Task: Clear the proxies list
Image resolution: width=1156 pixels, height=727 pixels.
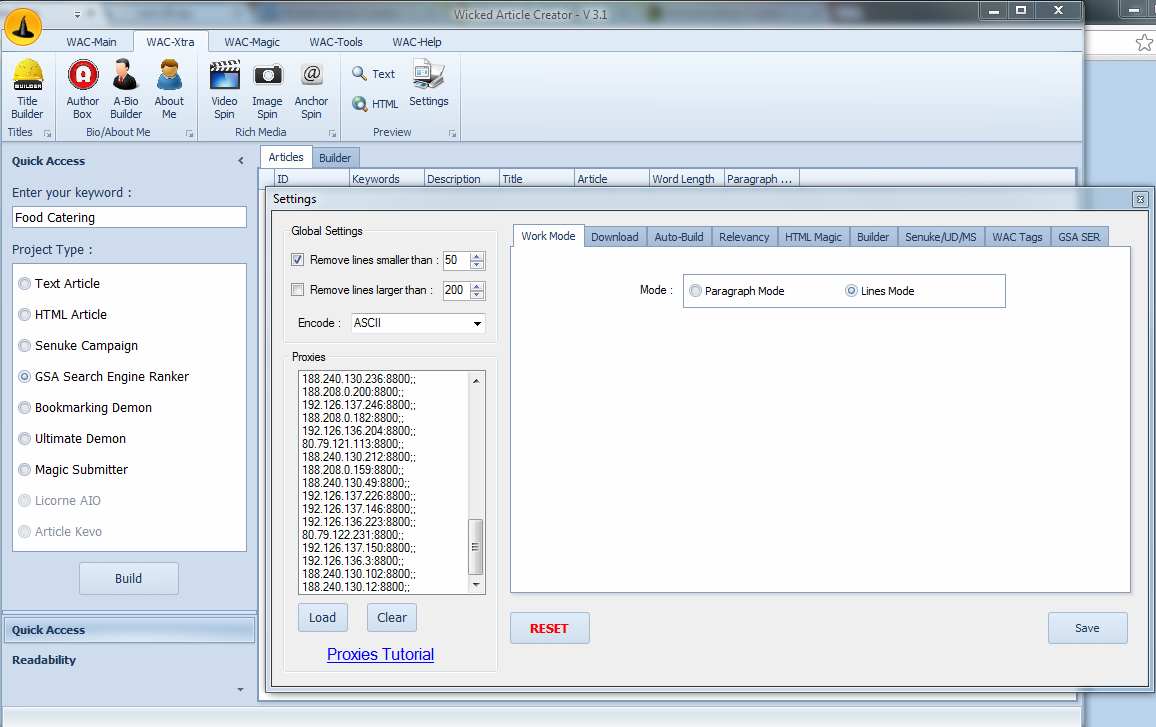Action: (x=391, y=618)
